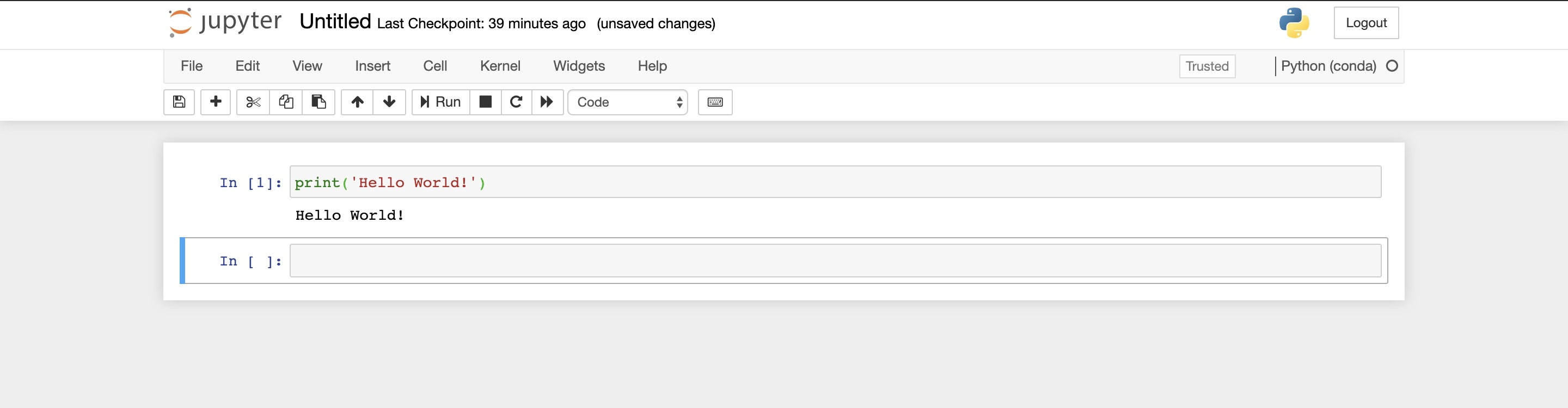Move selected cell up with up arrow

357,102
